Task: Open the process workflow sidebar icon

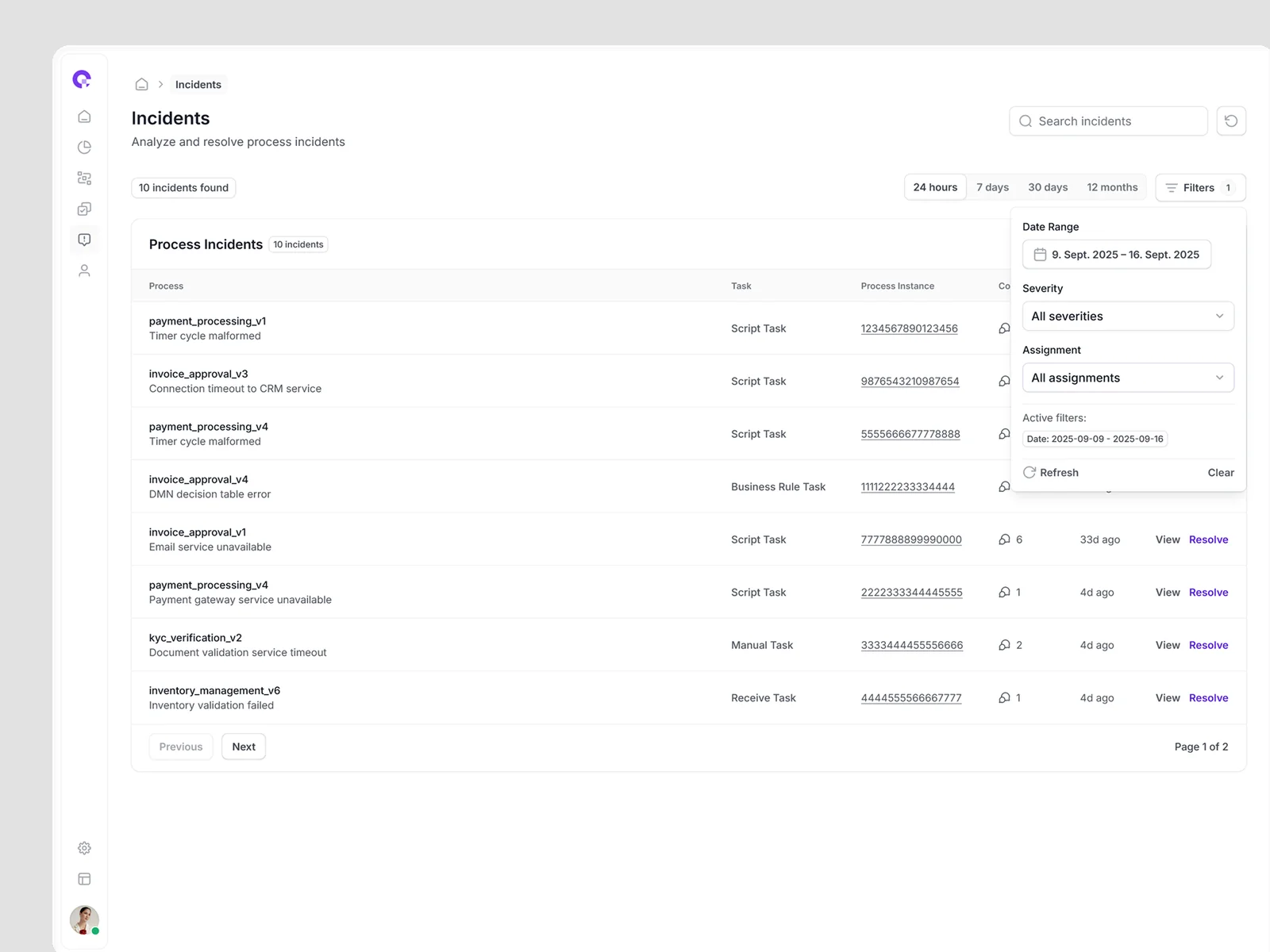Action: (84, 178)
